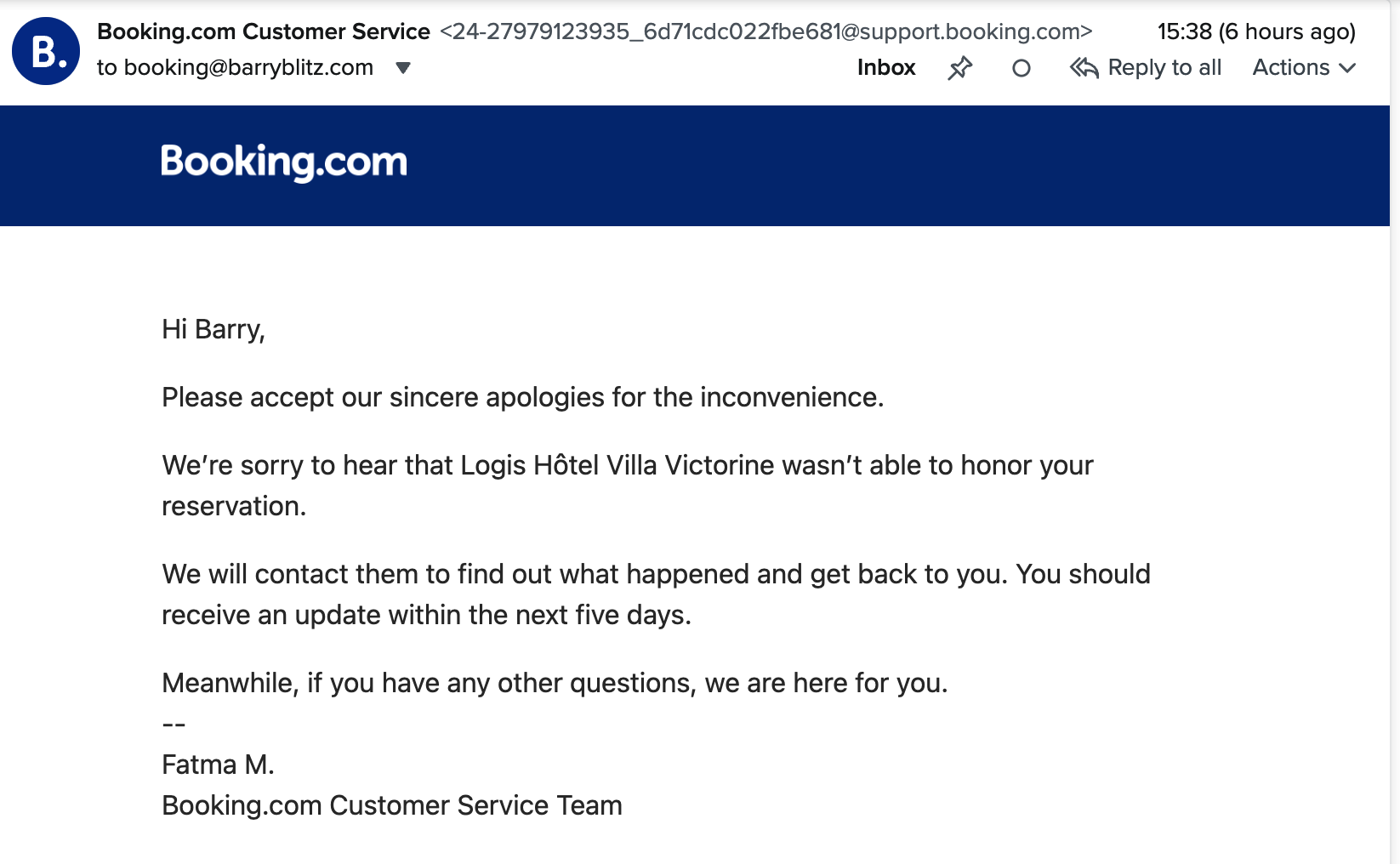Click the support.booking.com sender email address
This screenshot has height=864, width=1400.
click(x=765, y=31)
